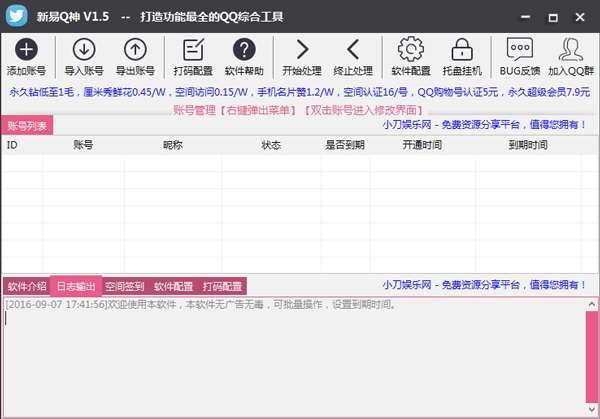This screenshot has width=600, height=419.
Task: Click the log scrollbar up arrow
Action: click(592, 305)
